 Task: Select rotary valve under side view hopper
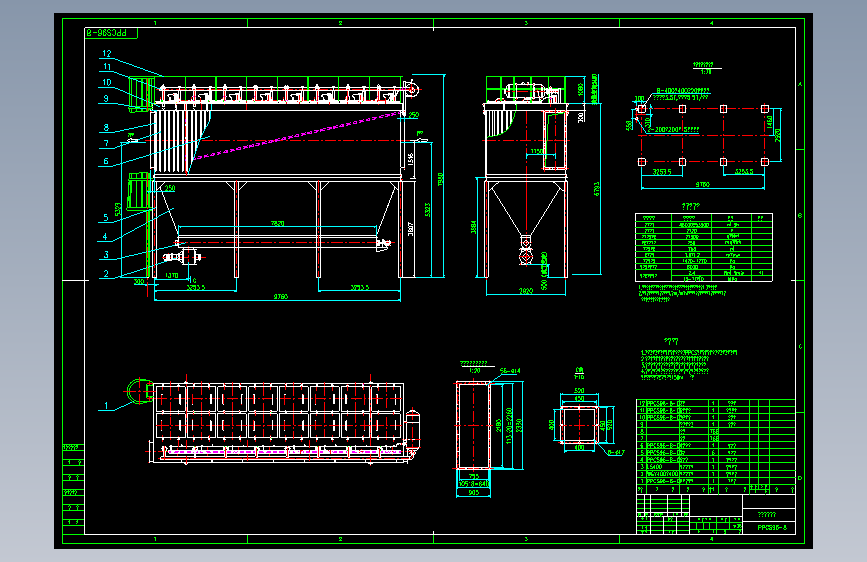(x=526, y=257)
